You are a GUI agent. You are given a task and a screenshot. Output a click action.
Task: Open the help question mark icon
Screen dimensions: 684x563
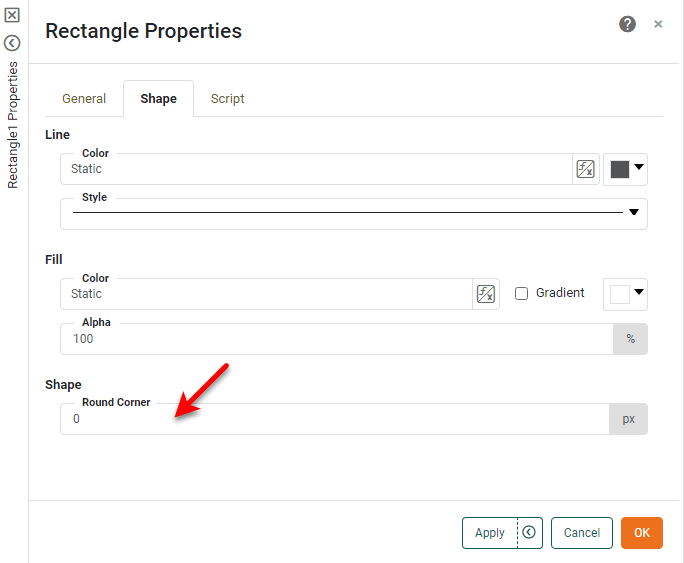(x=627, y=24)
